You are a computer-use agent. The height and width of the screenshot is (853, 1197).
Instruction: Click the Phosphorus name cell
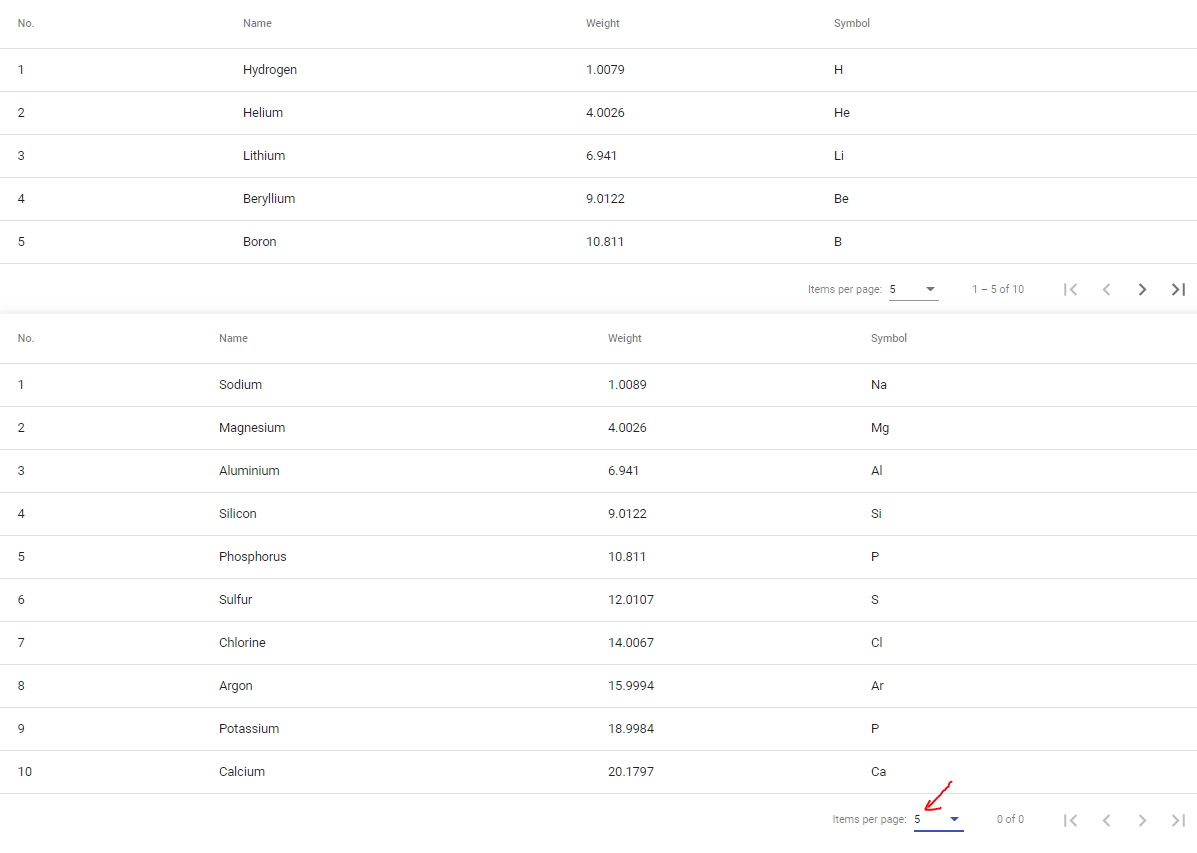[x=253, y=557]
